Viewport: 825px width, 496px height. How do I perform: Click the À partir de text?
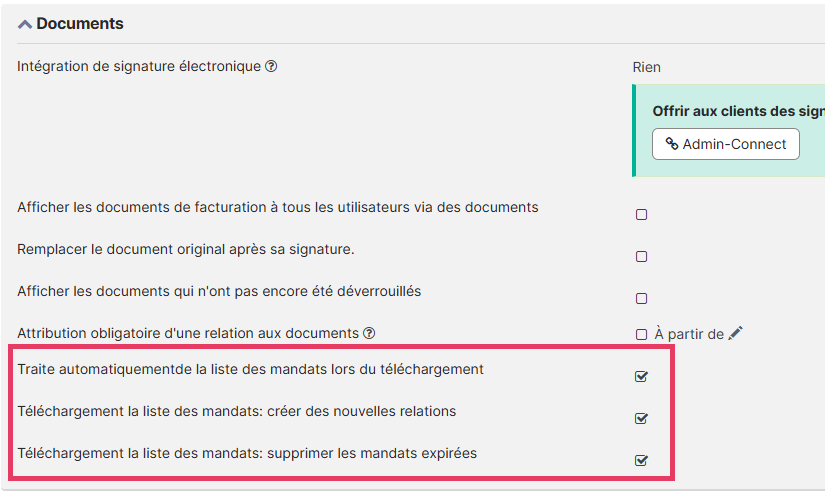[688, 334]
